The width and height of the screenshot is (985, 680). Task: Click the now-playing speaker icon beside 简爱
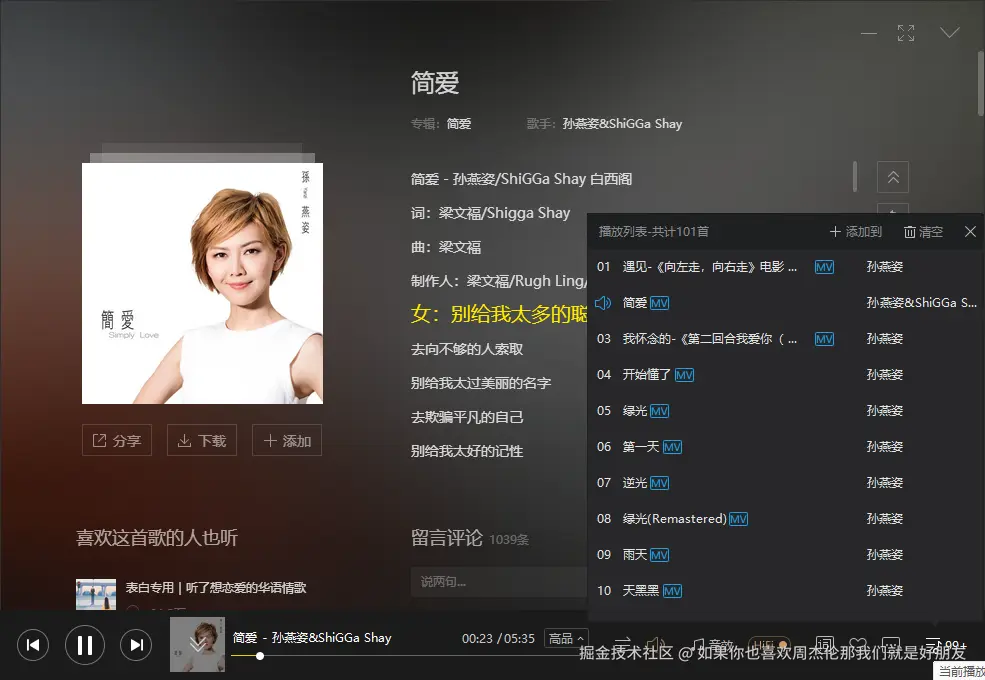[603, 303]
